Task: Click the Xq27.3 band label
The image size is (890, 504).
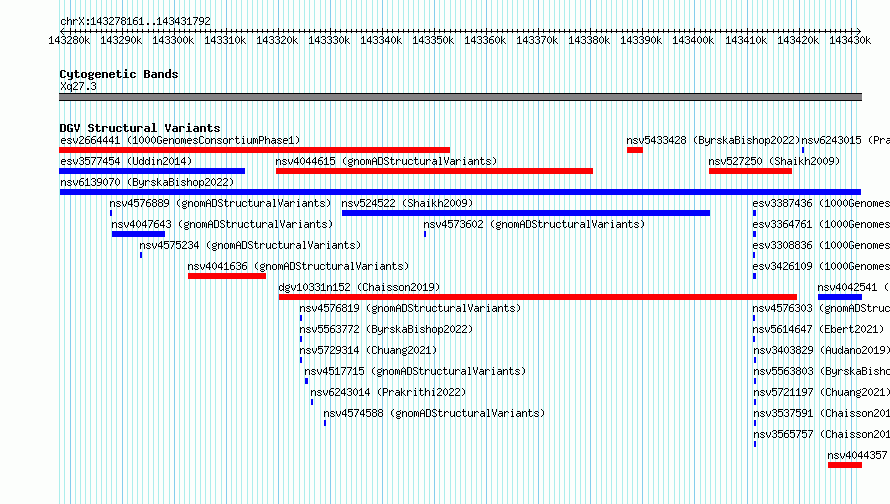Action: [78, 86]
